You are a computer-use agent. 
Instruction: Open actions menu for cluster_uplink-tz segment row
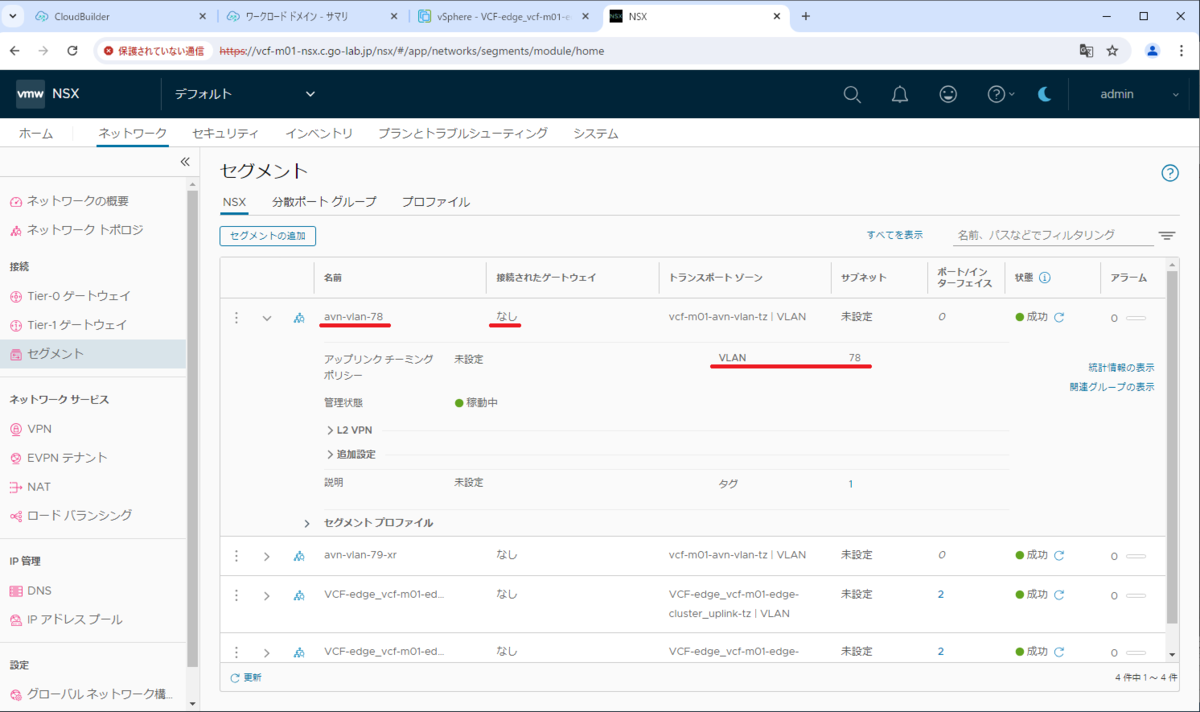pyautogui.click(x=237, y=595)
